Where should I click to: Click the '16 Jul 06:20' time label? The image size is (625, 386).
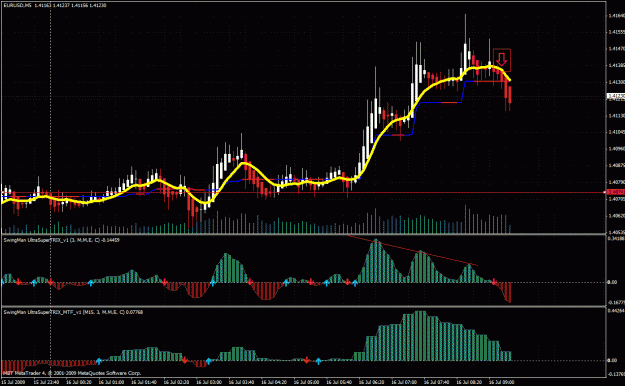click(x=371, y=382)
